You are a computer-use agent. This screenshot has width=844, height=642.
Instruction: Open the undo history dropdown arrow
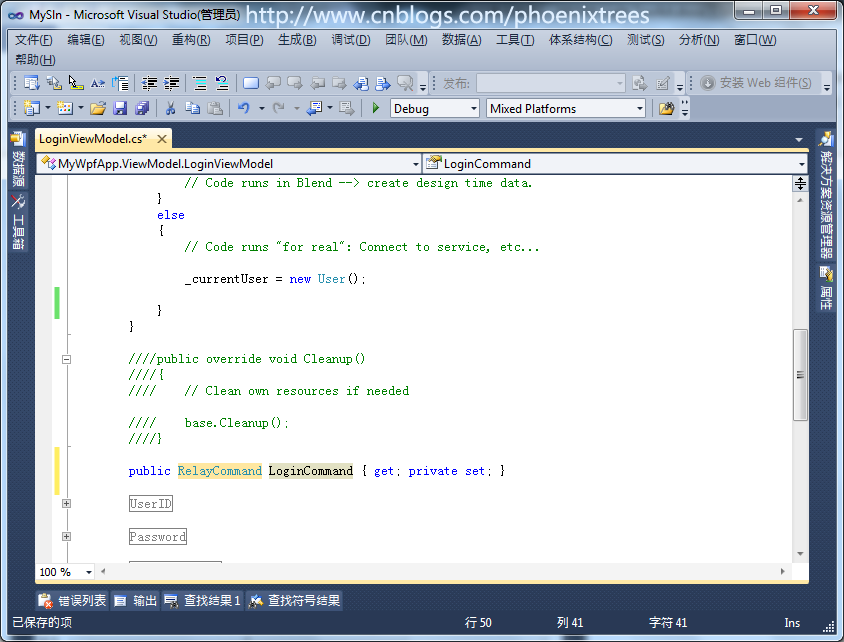click(x=262, y=109)
